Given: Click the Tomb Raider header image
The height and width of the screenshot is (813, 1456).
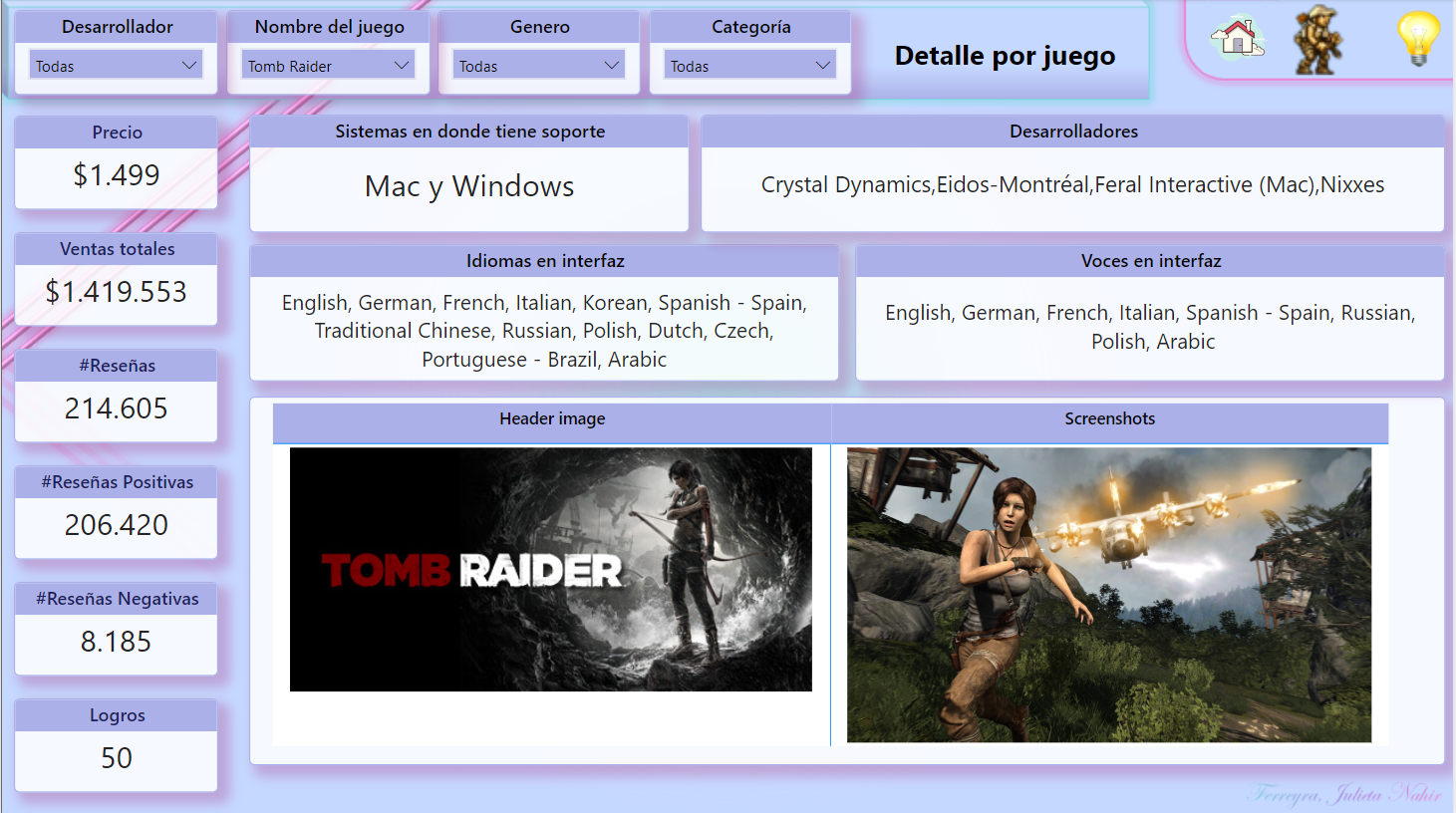Looking at the screenshot, I should pos(551,569).
